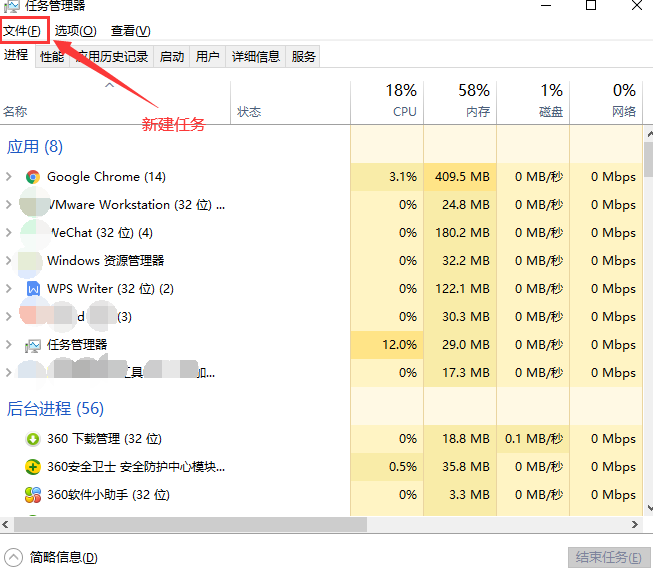Click the 简略信息 collapse arrow icon
This screenshot has width=653, height=577.
[x=13, y=558]
